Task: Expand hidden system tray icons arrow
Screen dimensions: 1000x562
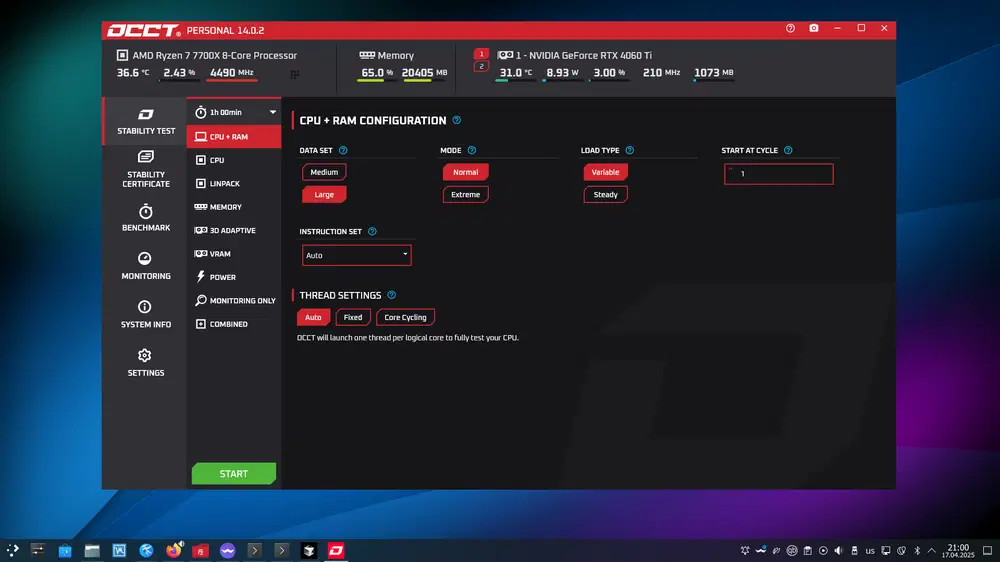Action: coord(932,551)
